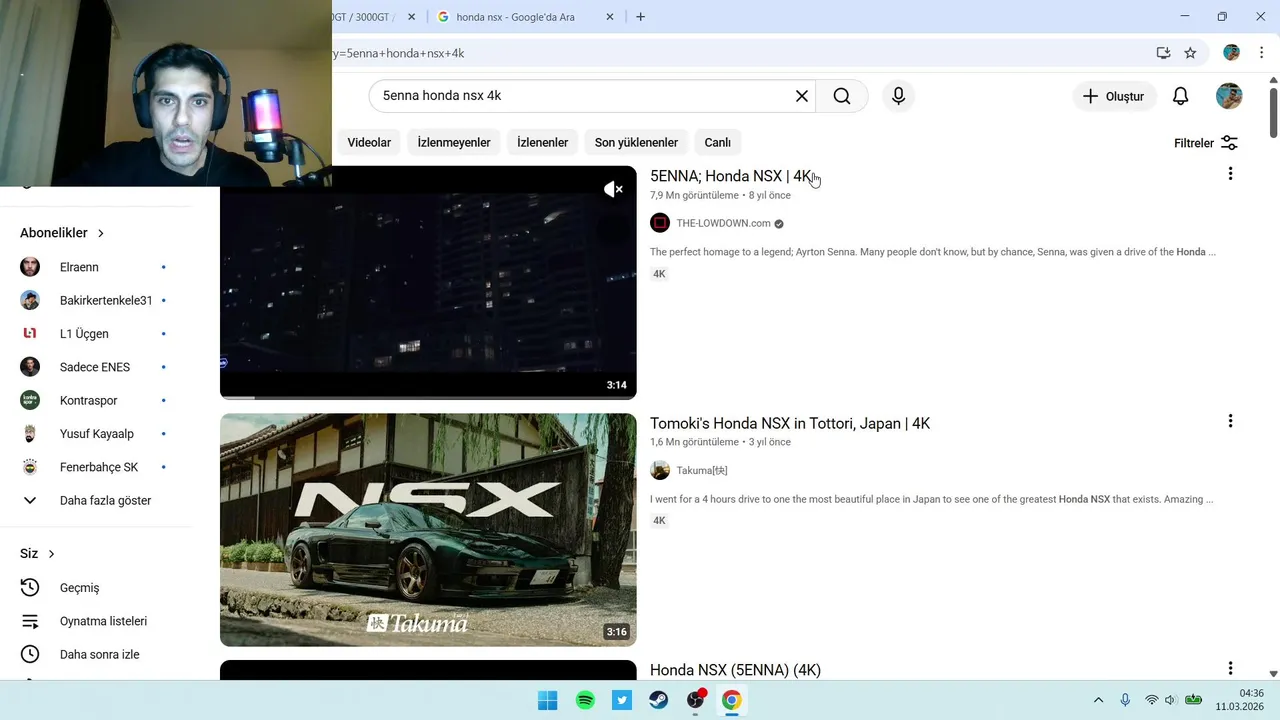Open the OBS icon with red badge
This screenshot has height=720, width=1280.
click(x=695, y=700)
